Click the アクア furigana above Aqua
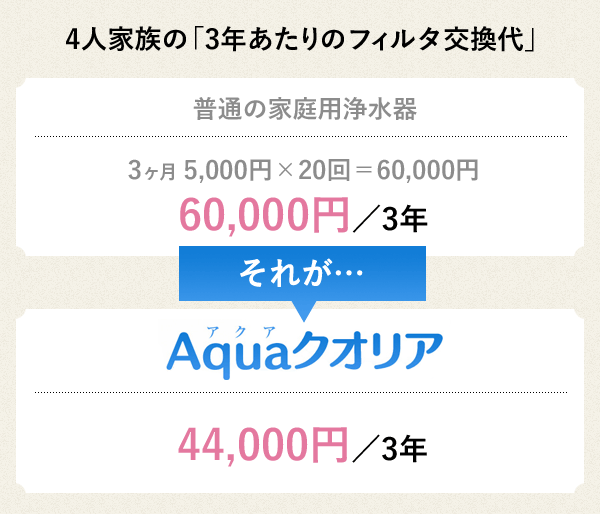This screenshot has height=514, width=600. point(241,332)
